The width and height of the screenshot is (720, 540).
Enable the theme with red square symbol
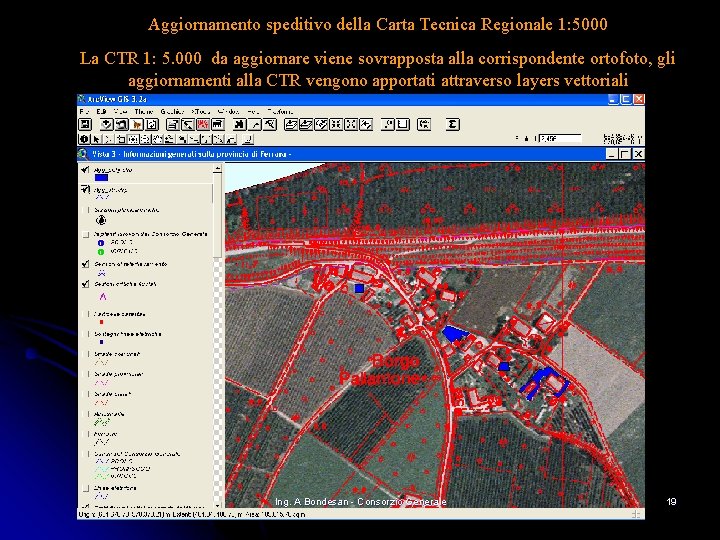85,314
